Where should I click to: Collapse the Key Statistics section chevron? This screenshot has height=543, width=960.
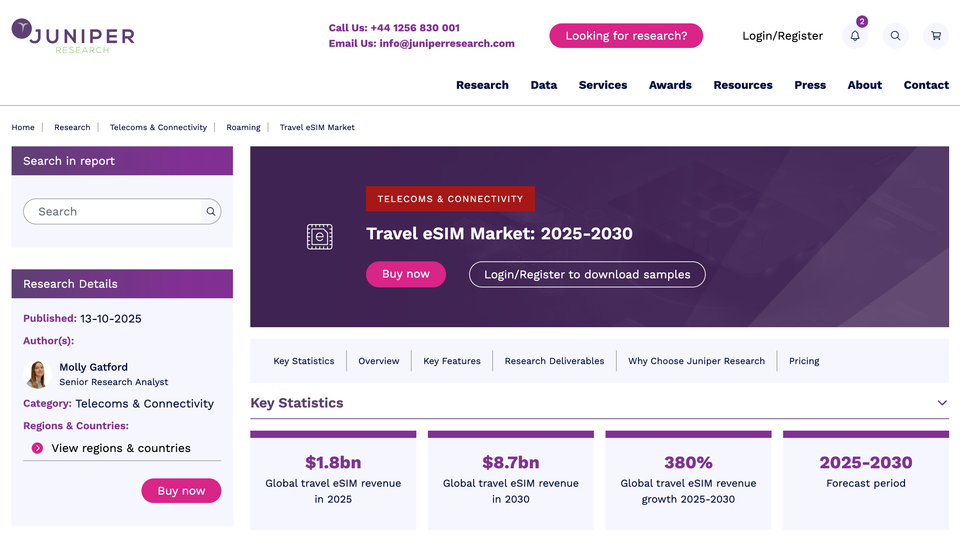[x=942, y=403]
